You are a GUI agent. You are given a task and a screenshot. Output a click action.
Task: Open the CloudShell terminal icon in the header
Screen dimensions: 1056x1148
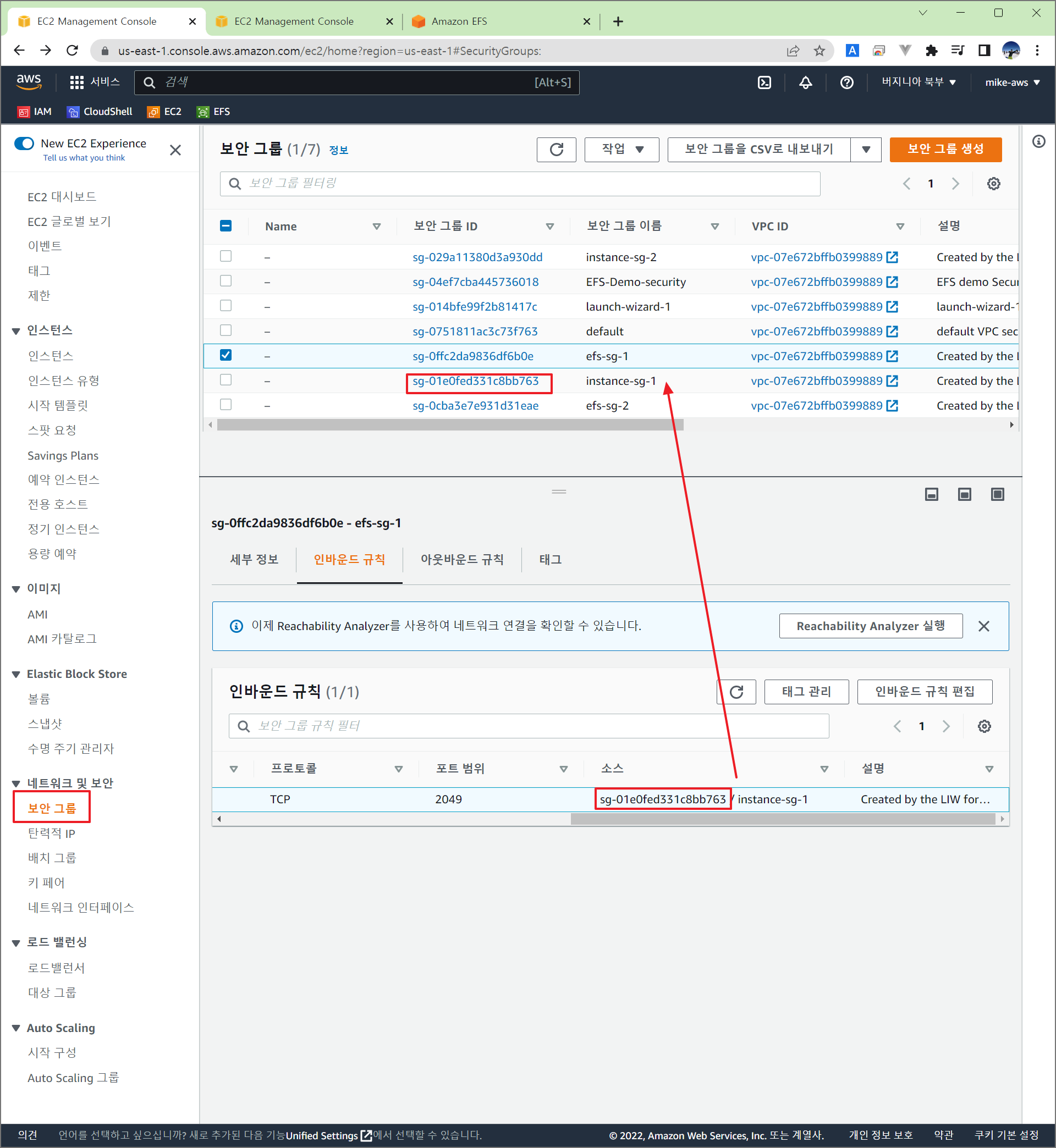pyautogui.click(x=764, y=82)
